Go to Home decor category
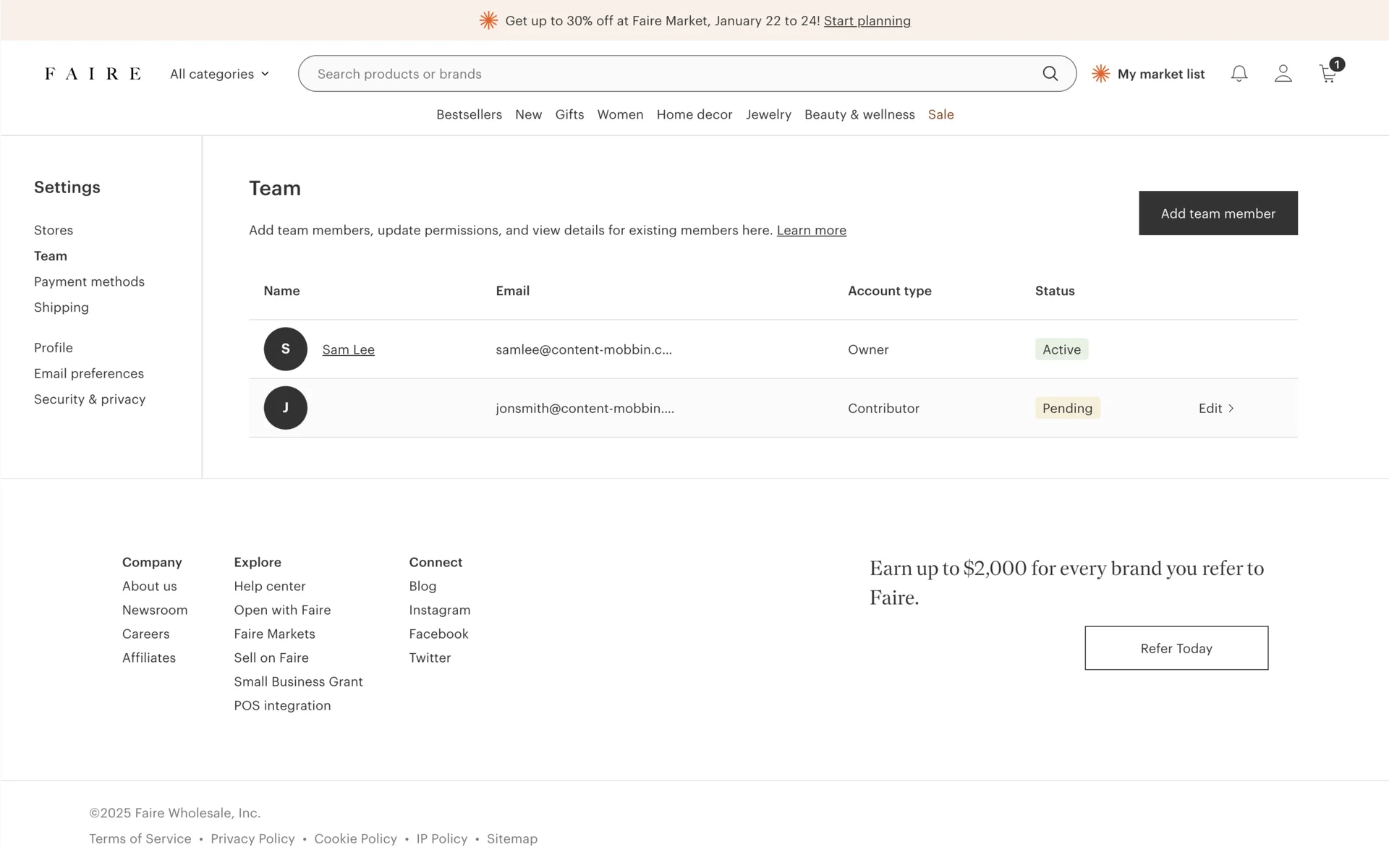Screen dimensions: 1389x868 click(x=694, y=114)
